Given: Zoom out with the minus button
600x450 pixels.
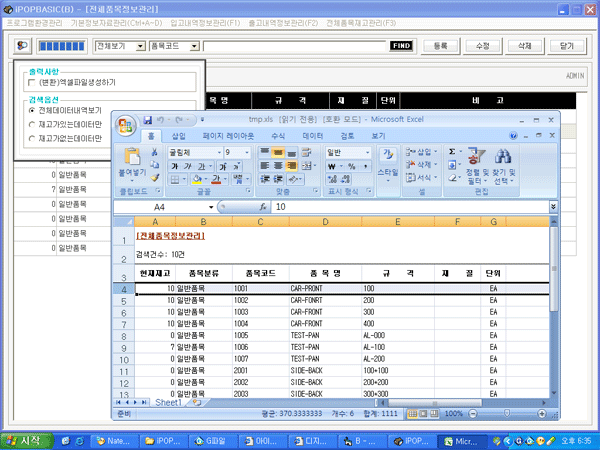Looking at the screenshot, I should coord(473,414).
